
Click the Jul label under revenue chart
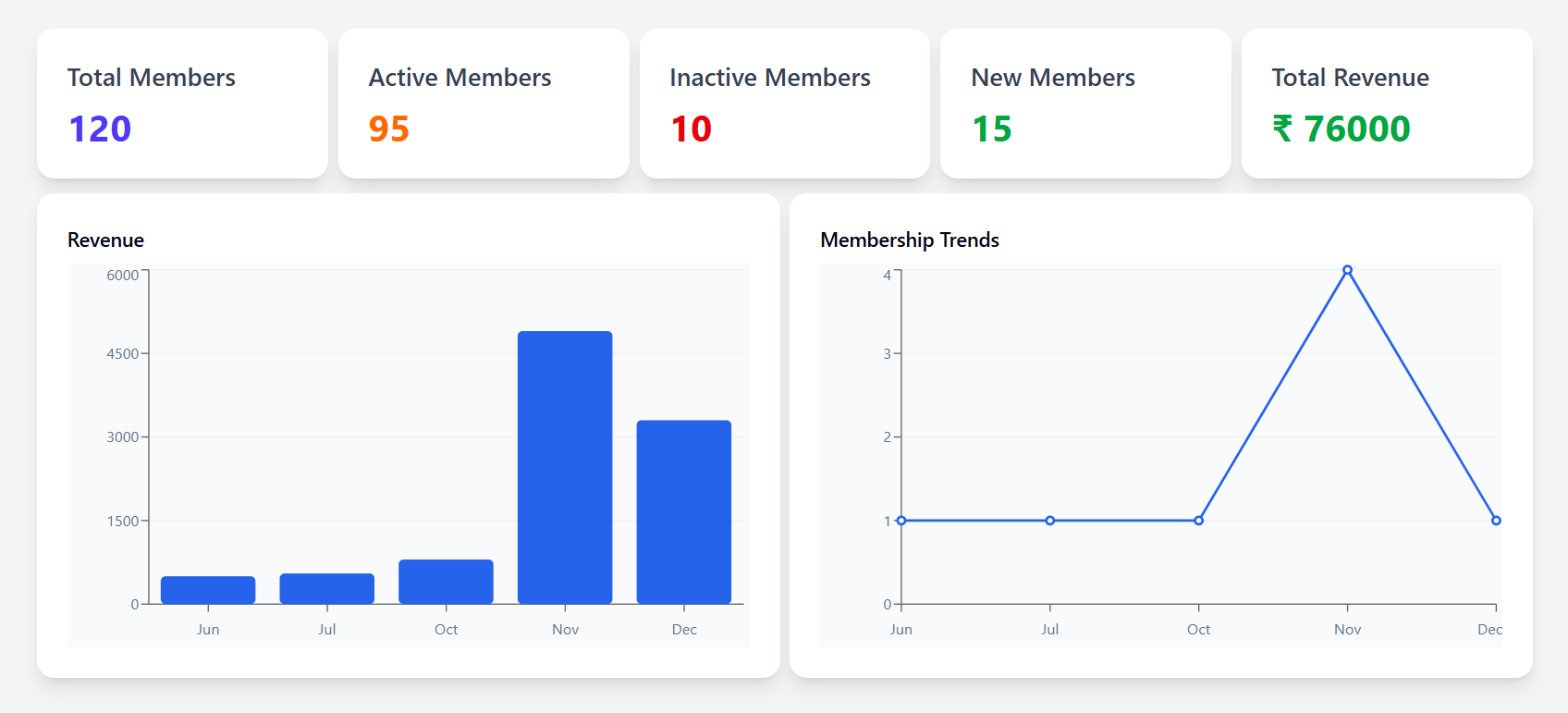327,630
